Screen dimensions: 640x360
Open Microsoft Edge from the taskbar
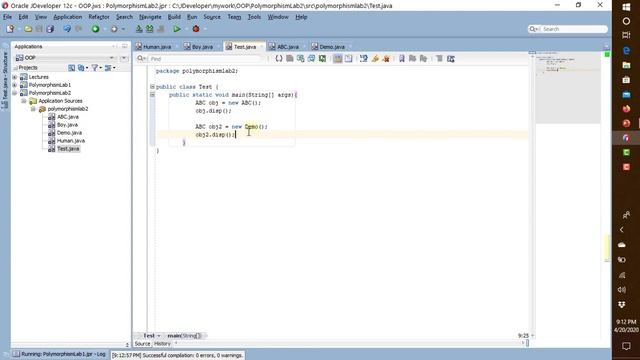tap(626, 50)
